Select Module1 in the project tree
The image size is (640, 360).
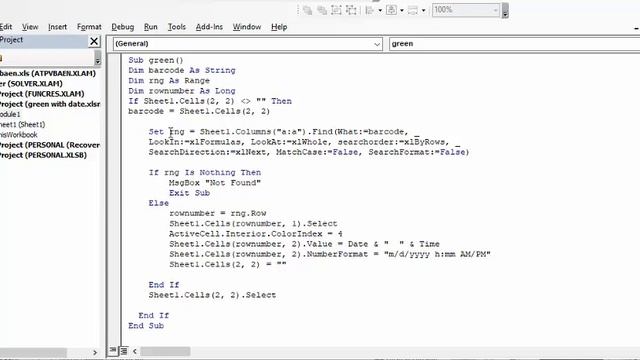point(10,114)
